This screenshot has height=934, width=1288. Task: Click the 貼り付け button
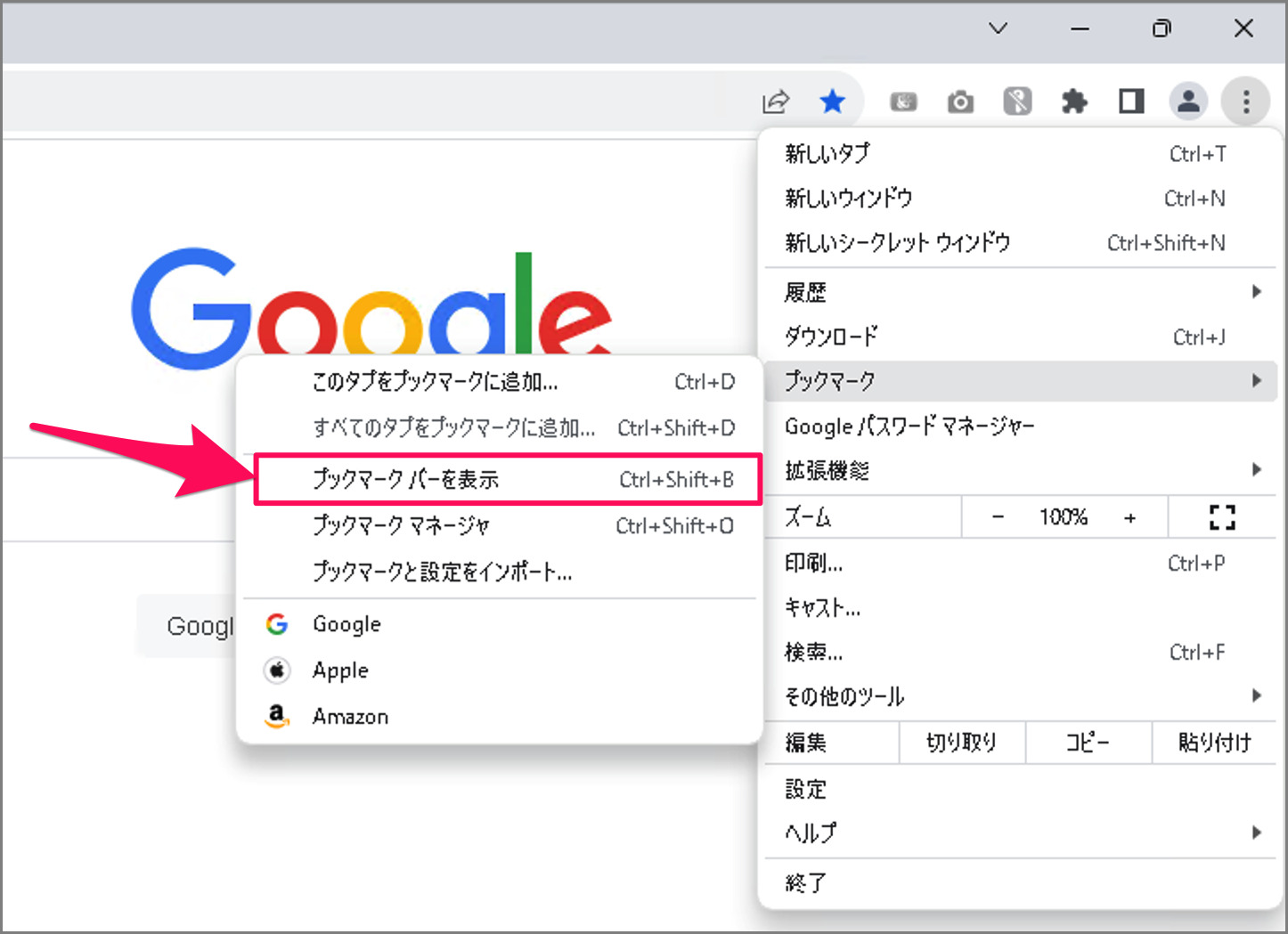(1214, 742)
